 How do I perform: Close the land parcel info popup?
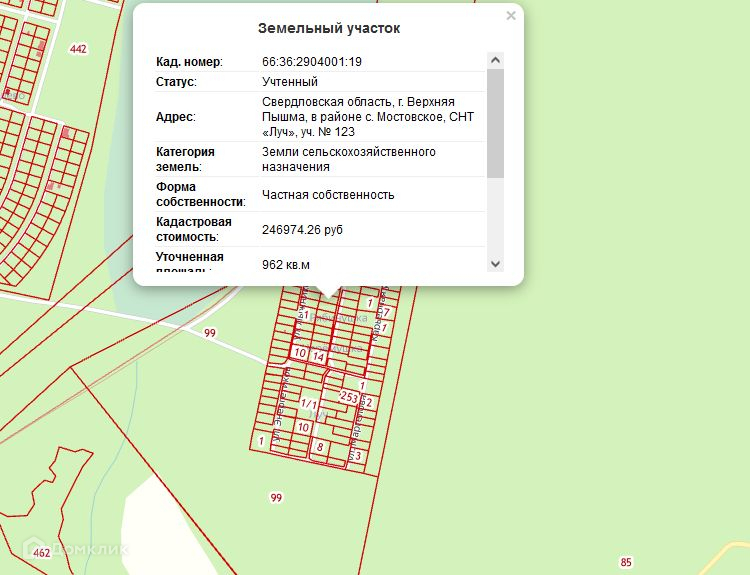511,16
